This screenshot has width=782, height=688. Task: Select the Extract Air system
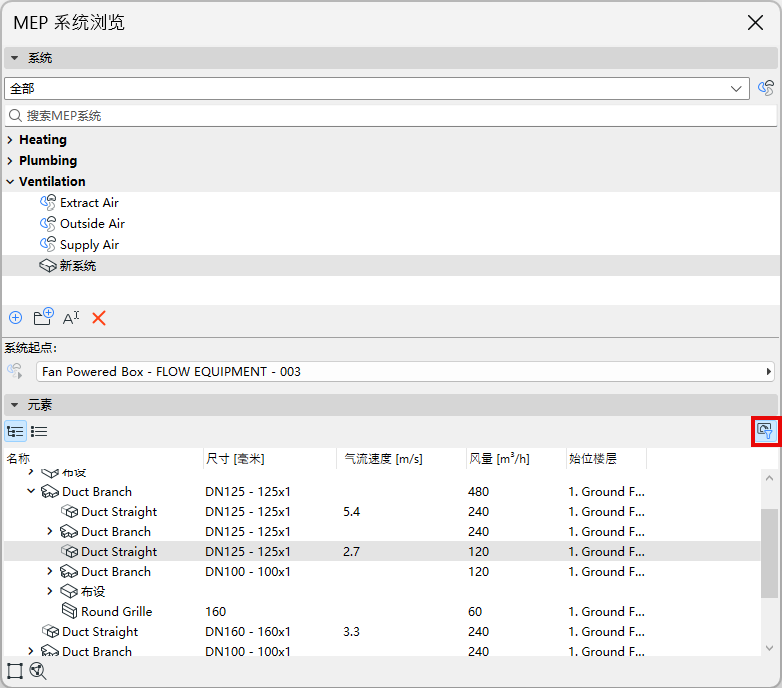pos(89,203)
